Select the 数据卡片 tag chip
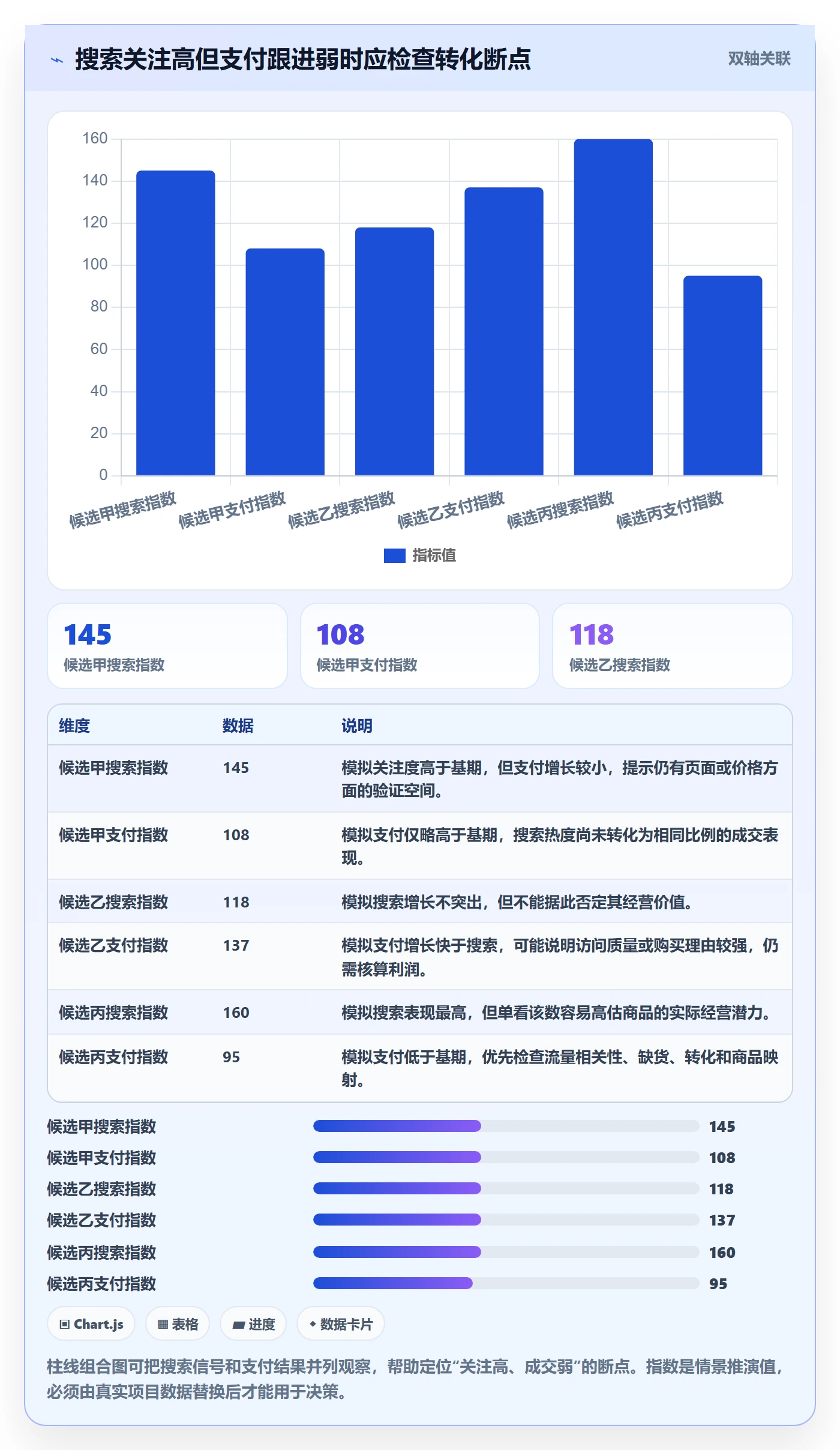The image size is (840, 1450). 340,1323
